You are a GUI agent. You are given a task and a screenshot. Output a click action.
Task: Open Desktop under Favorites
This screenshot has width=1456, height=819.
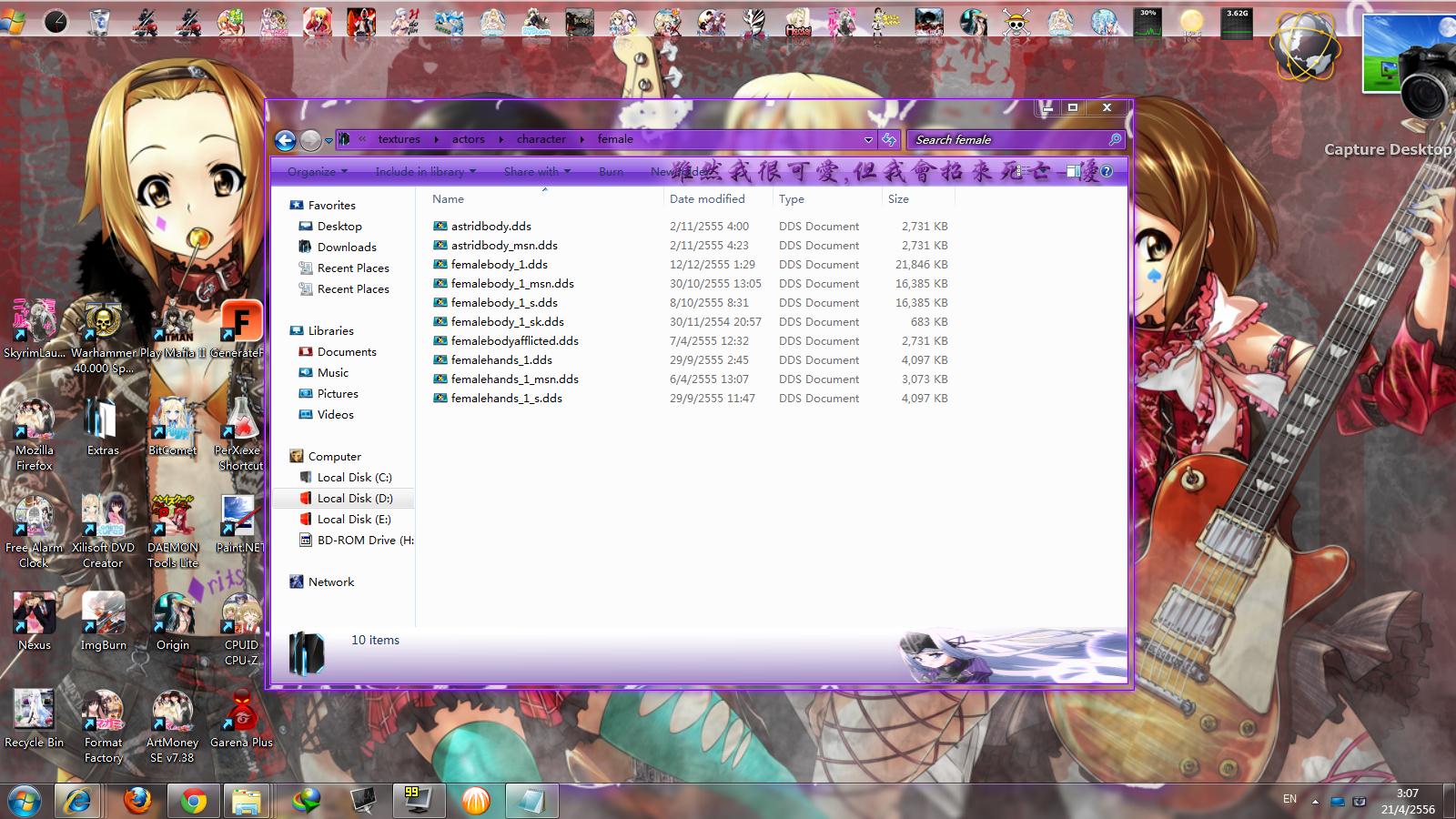tap(339, 226)
